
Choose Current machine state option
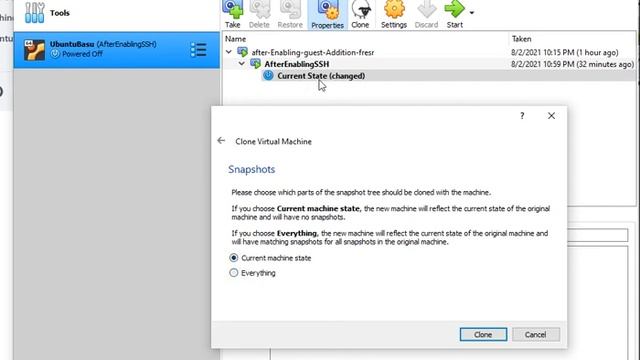pyautogui.click(x=270, y=258)
